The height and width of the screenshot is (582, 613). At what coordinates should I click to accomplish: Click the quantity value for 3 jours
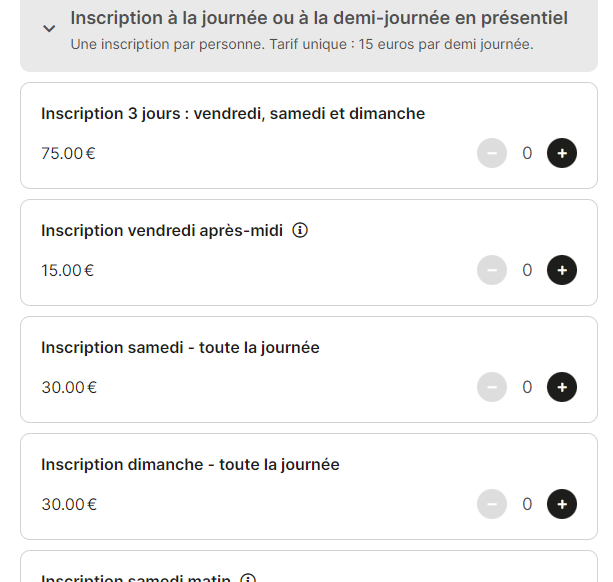[x=527, y=153]
